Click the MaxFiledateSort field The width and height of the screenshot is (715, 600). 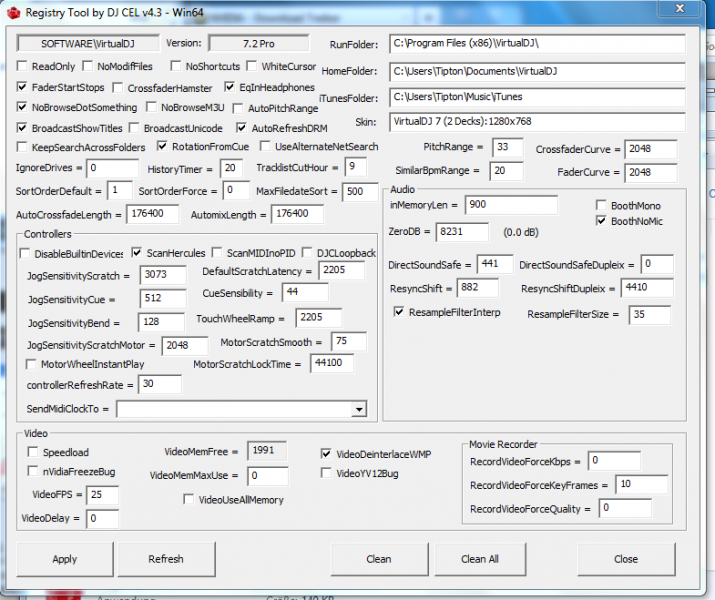(x=360, y=191)
